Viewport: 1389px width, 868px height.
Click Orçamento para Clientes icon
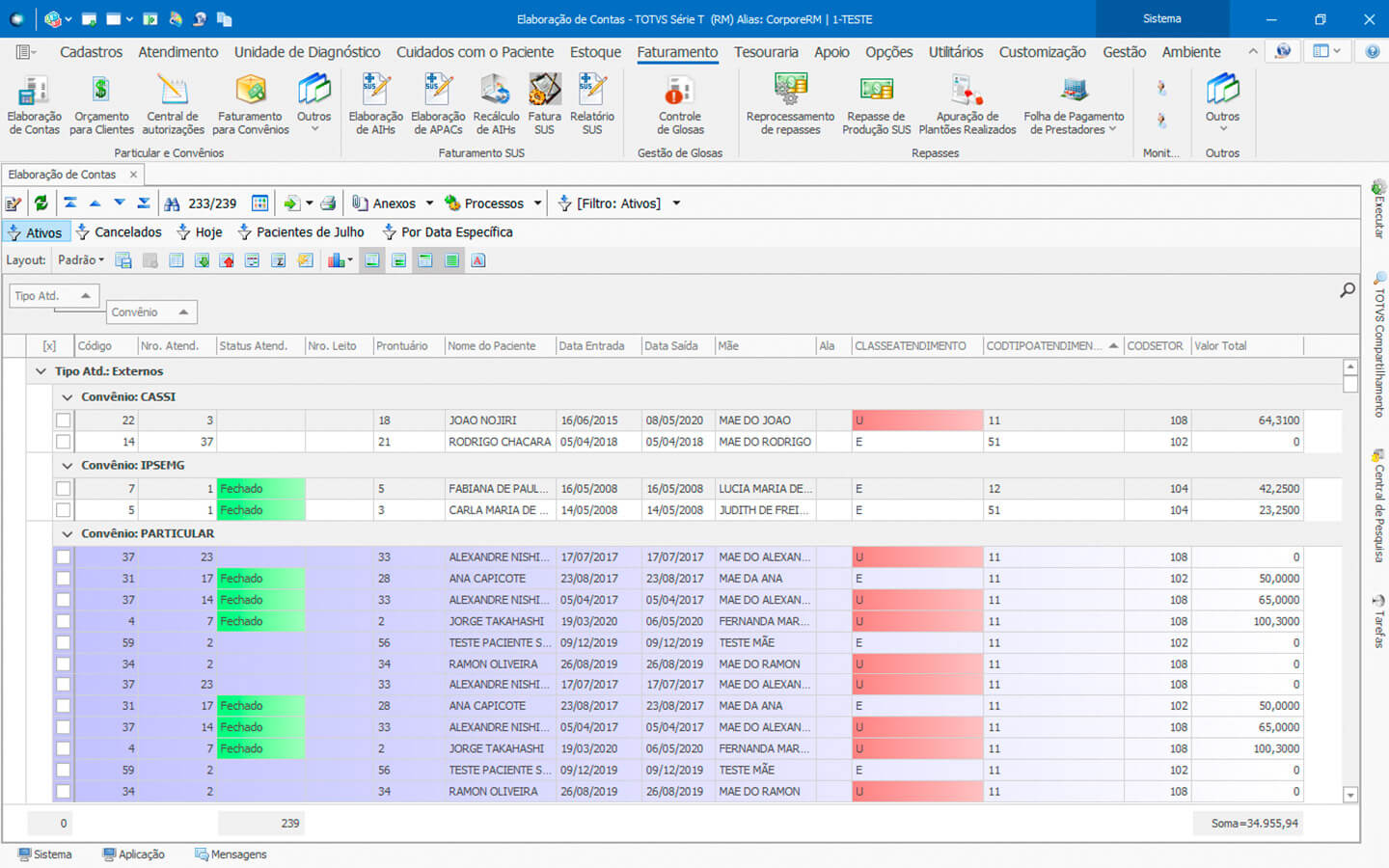pyautogui.click(x=101, y=104)
